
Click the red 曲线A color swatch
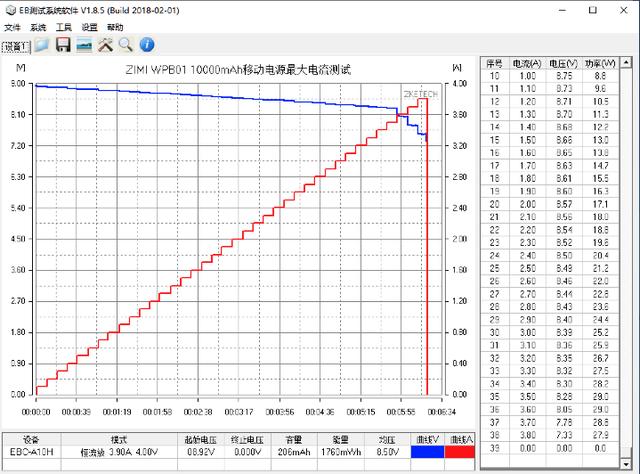[x=460, y=452]
